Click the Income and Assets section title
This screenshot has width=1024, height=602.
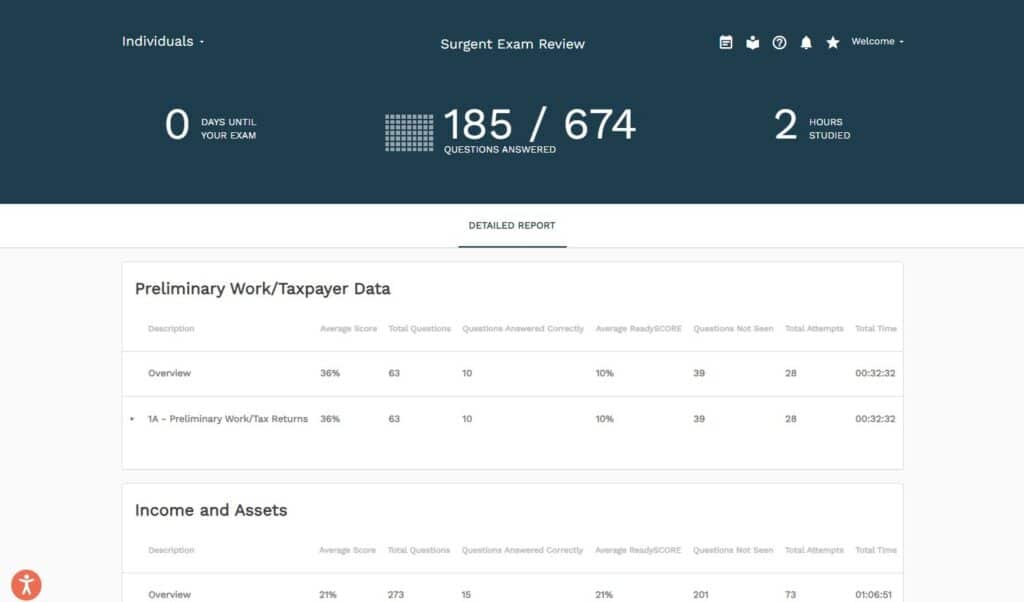tap(211, 510)
